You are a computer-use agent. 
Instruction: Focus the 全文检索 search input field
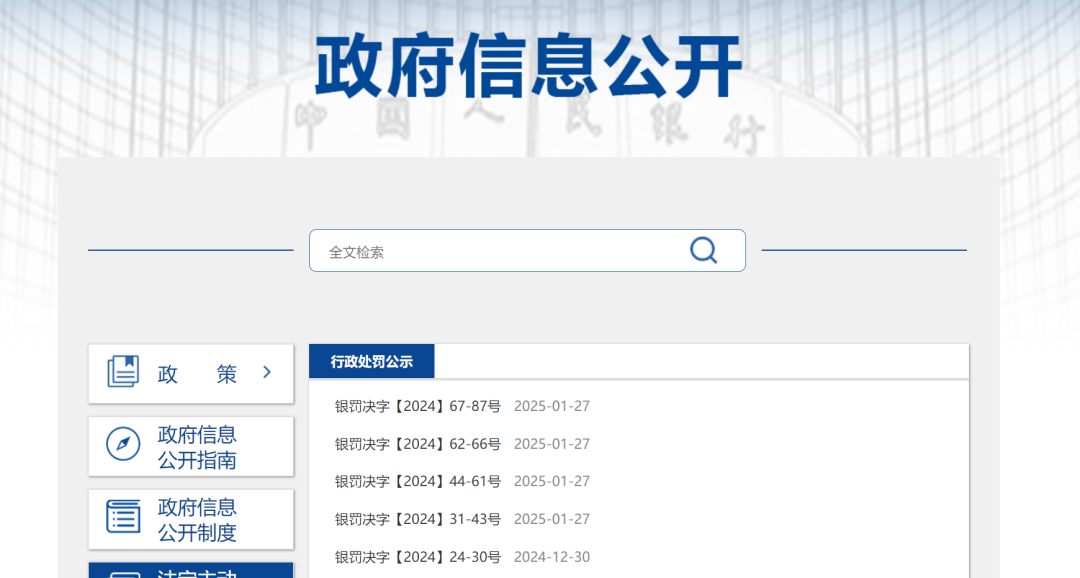point(527,251)
